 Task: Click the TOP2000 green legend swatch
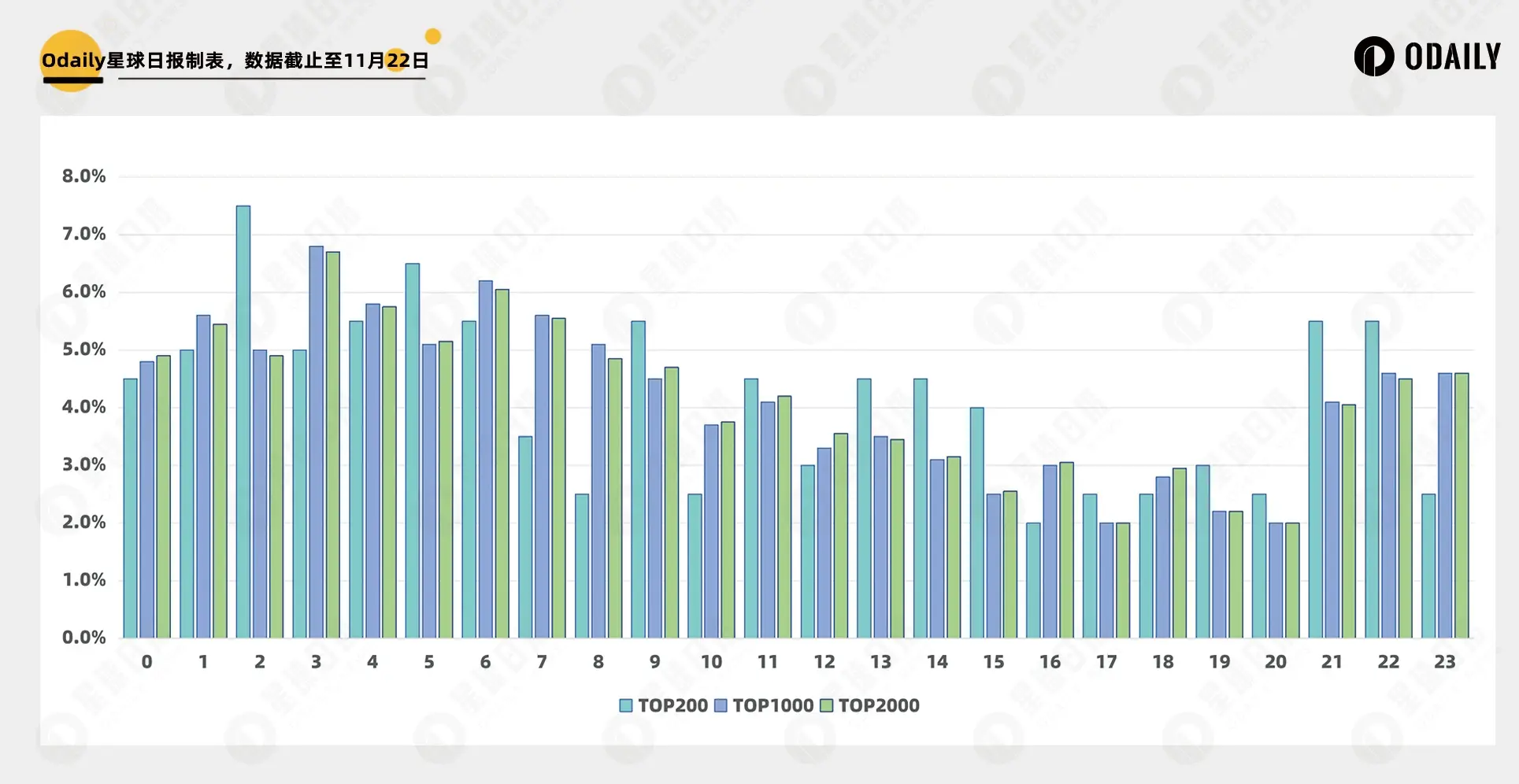pos(827,705)
